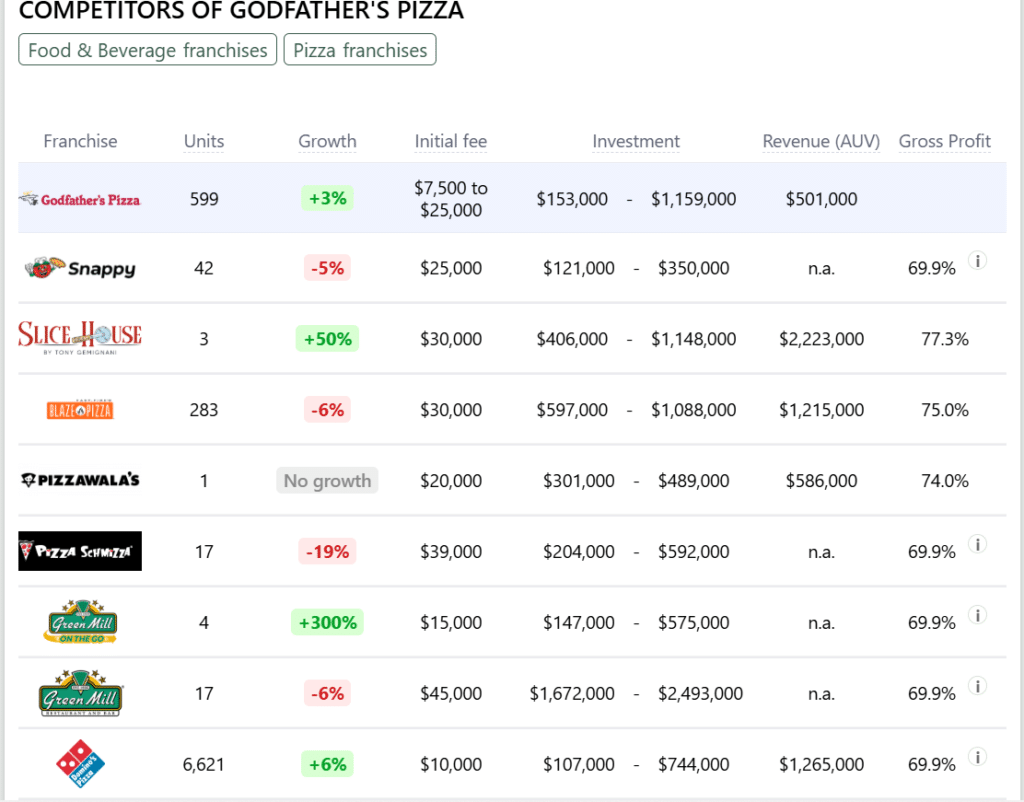Click the $7,500 to $25,000 fee
1024x802 pixels.
click(451, 199)
